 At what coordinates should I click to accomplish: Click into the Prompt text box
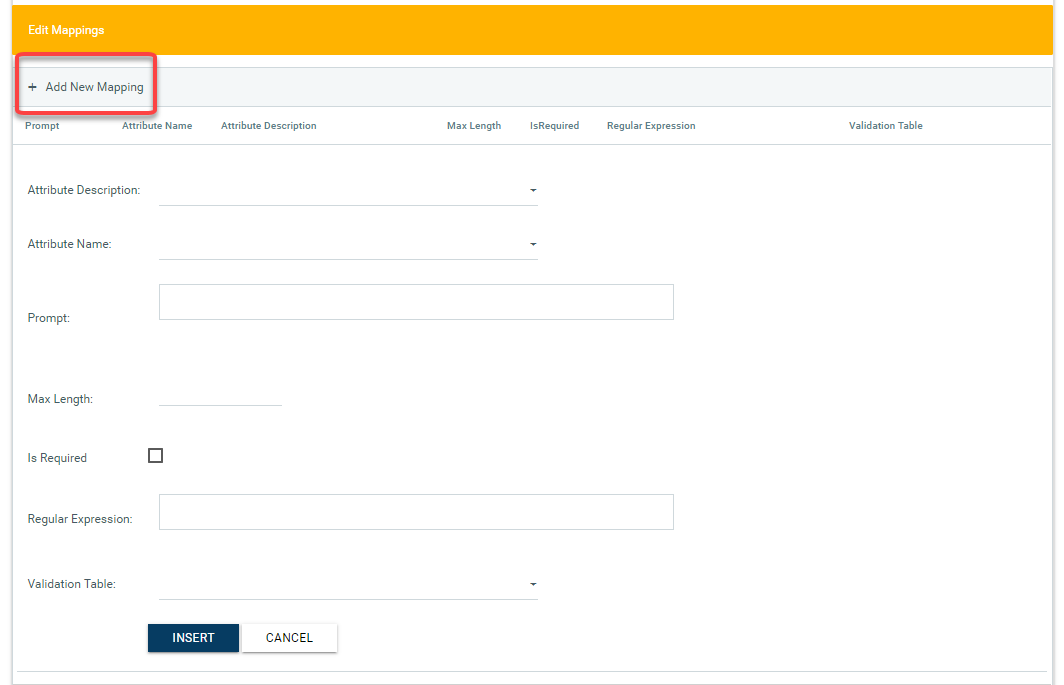(x=416, y=302)
